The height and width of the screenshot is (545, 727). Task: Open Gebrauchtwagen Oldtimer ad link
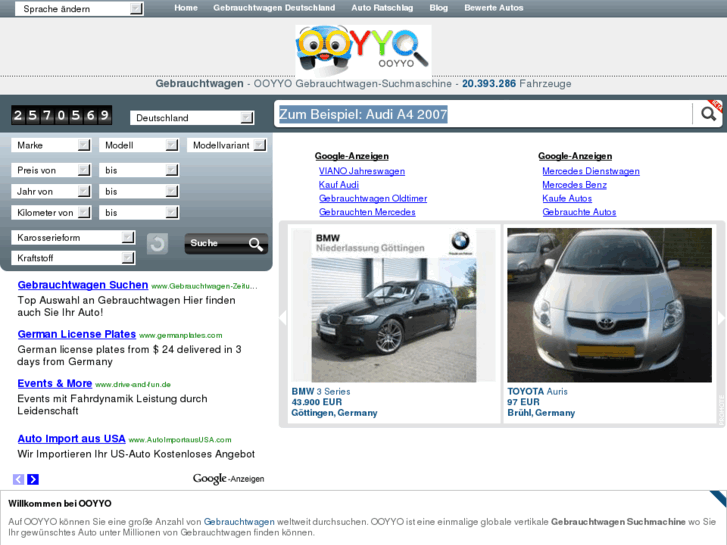[373, 199]
